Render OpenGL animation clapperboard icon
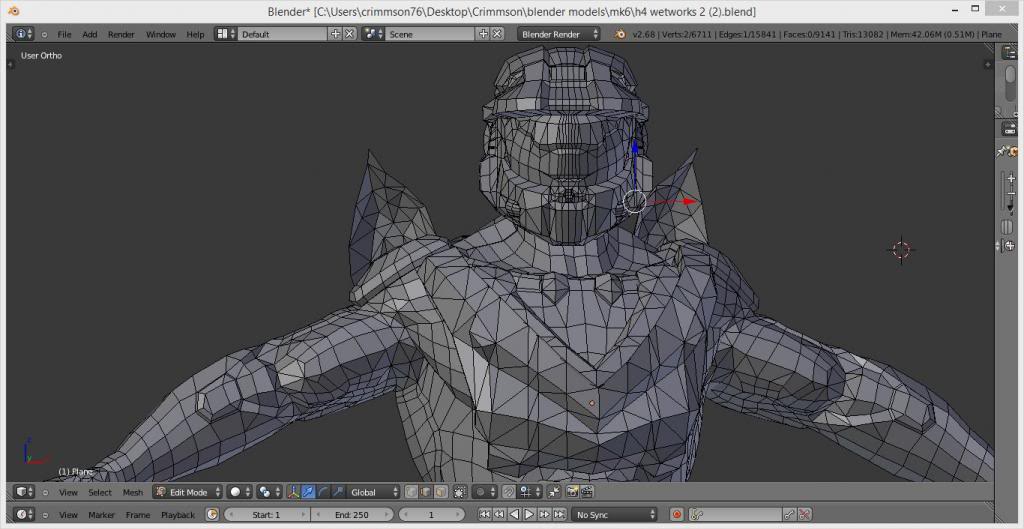 pos(587,492)
